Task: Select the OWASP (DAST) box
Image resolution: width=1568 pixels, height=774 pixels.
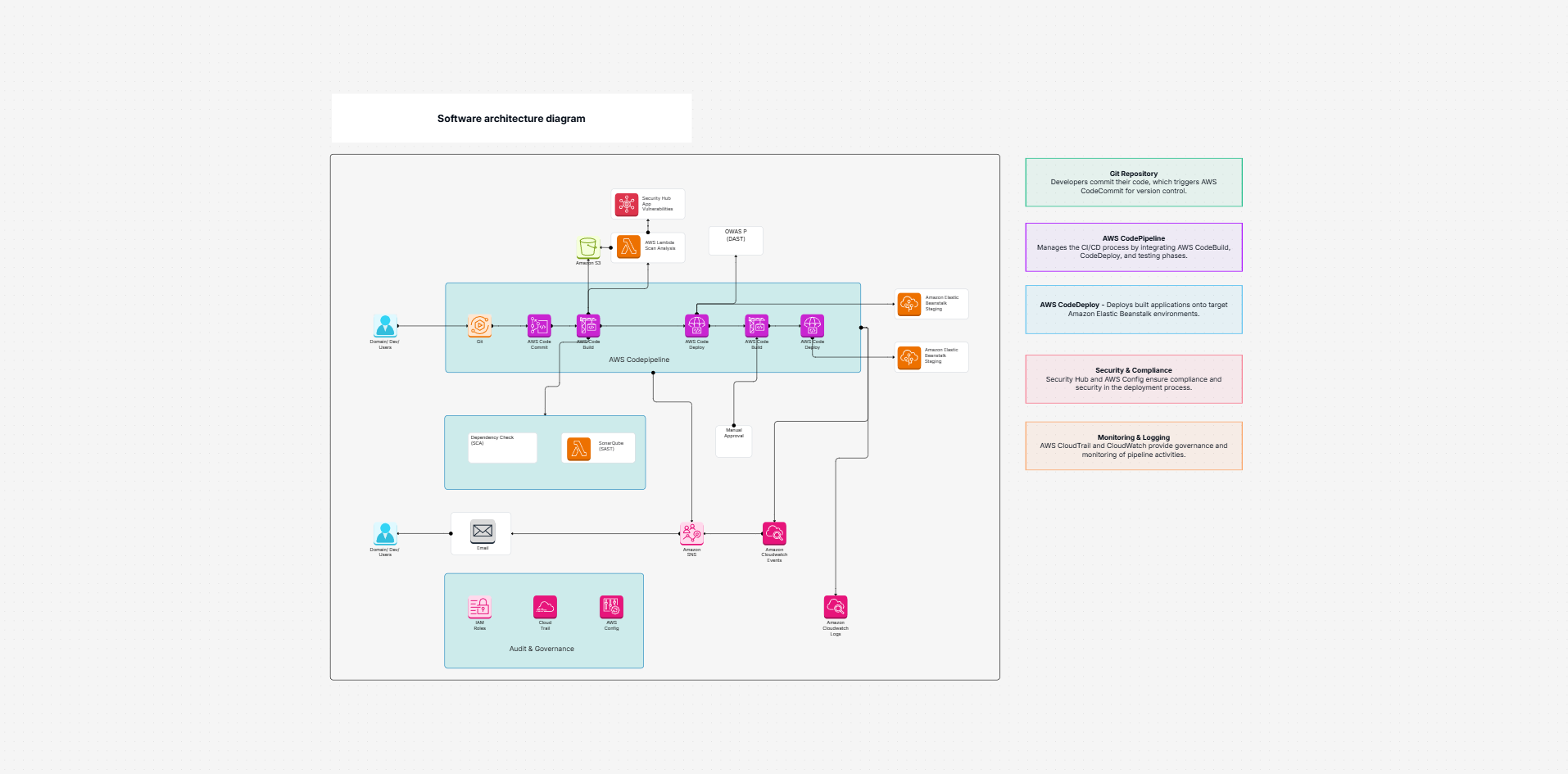Action: pos(736,241)
